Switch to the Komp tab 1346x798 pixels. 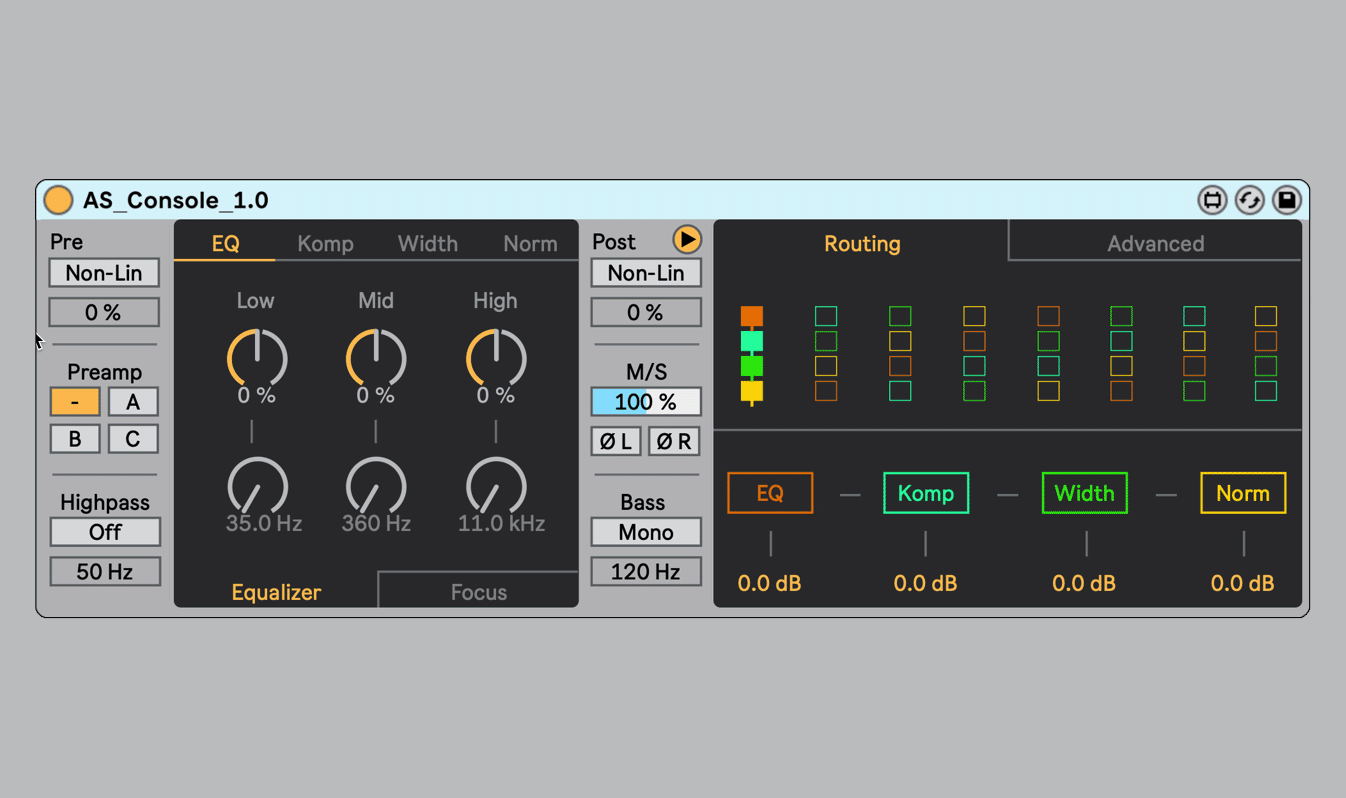tap(325, 244)
